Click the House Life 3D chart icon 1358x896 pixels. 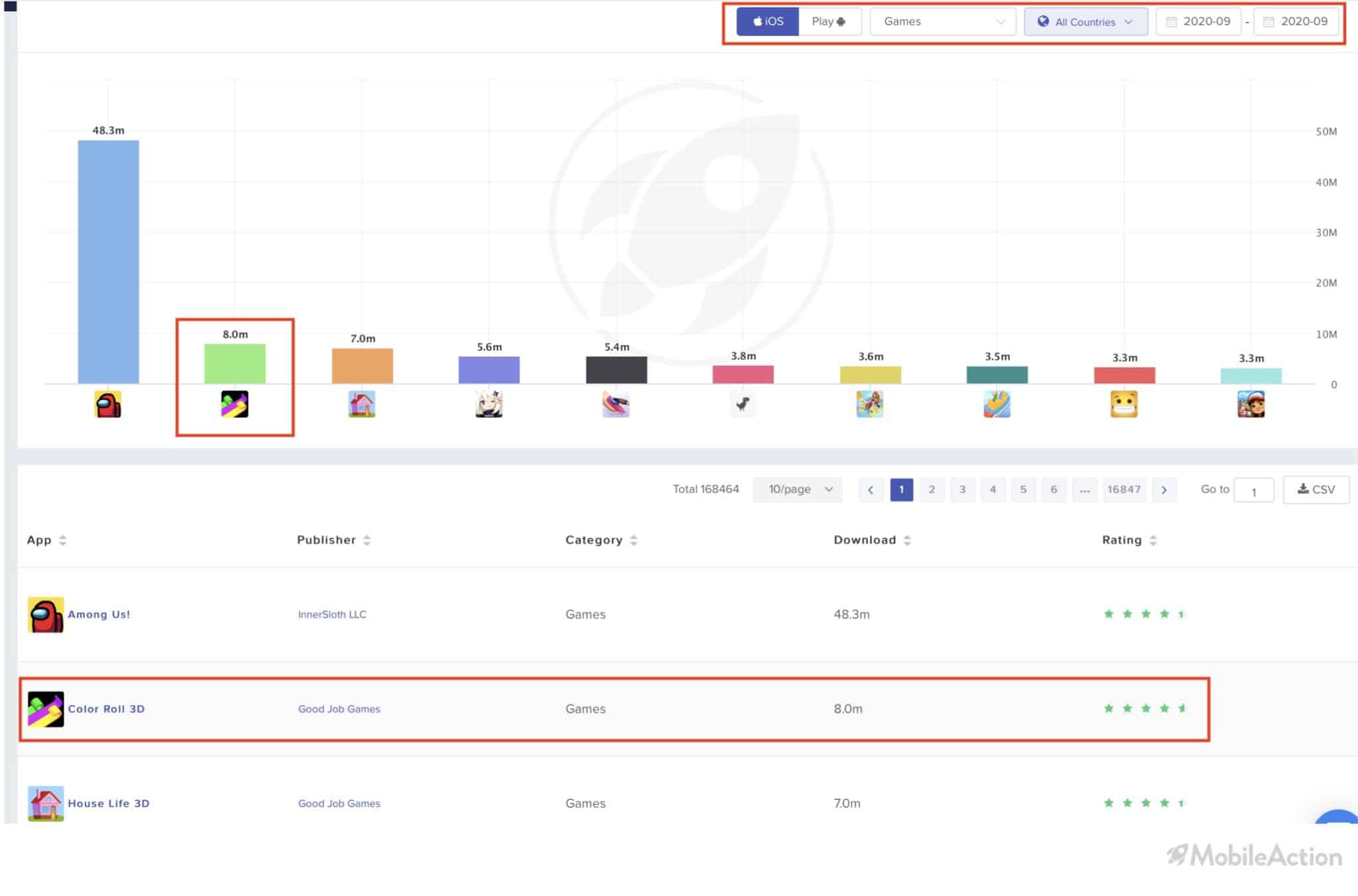362,404
